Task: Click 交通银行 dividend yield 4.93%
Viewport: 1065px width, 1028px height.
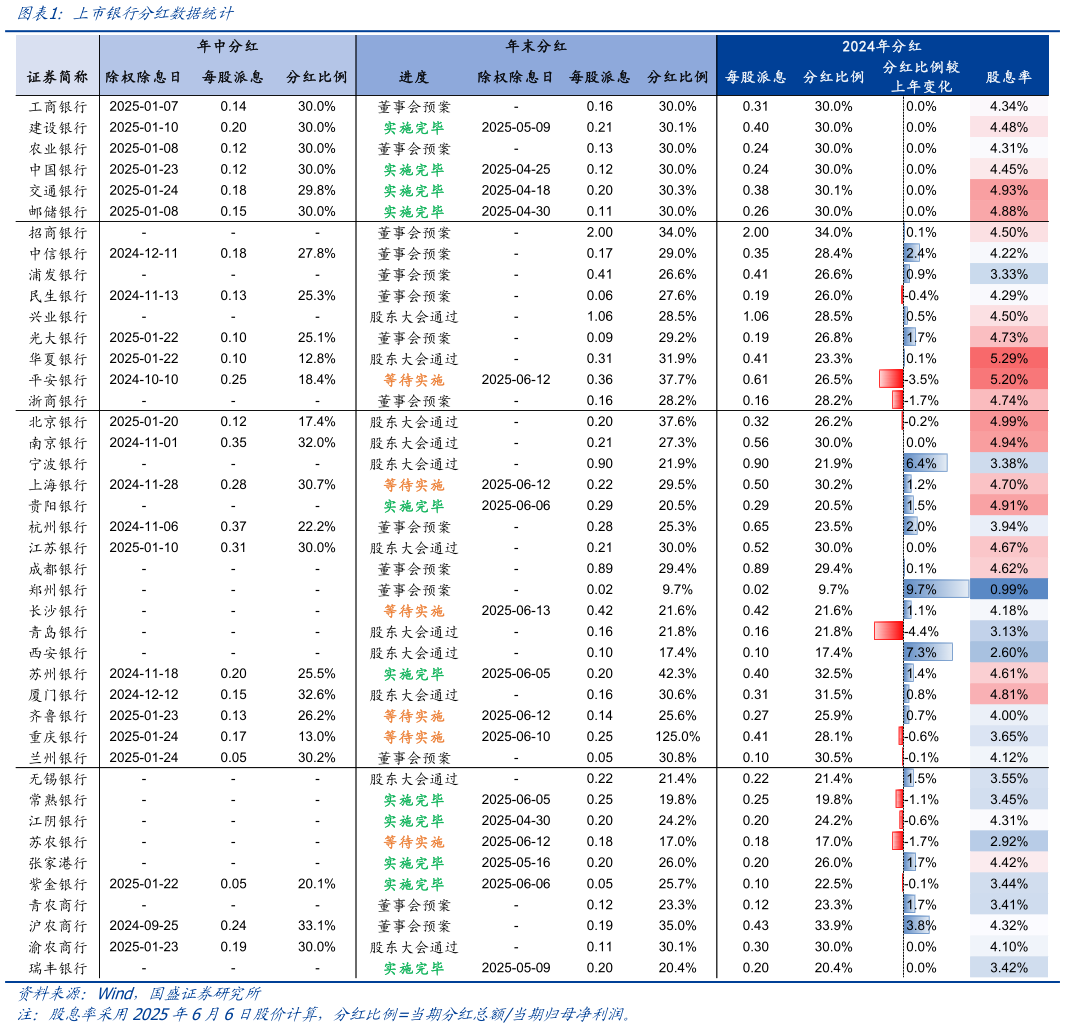Action: tap(1009, 191)
